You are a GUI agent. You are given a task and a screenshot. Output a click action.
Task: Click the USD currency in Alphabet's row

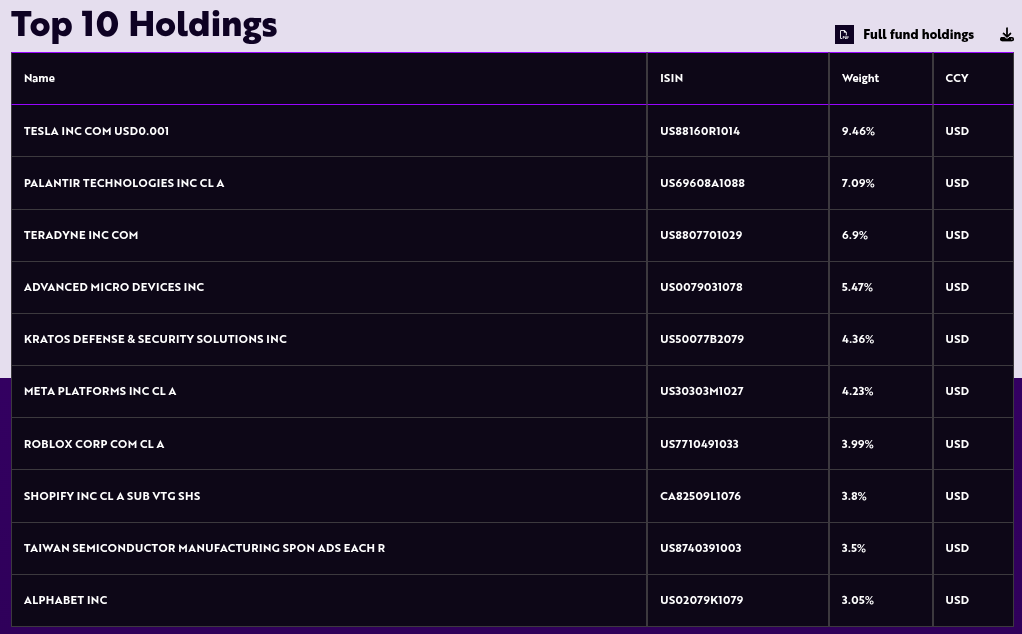tap(956, 600)
